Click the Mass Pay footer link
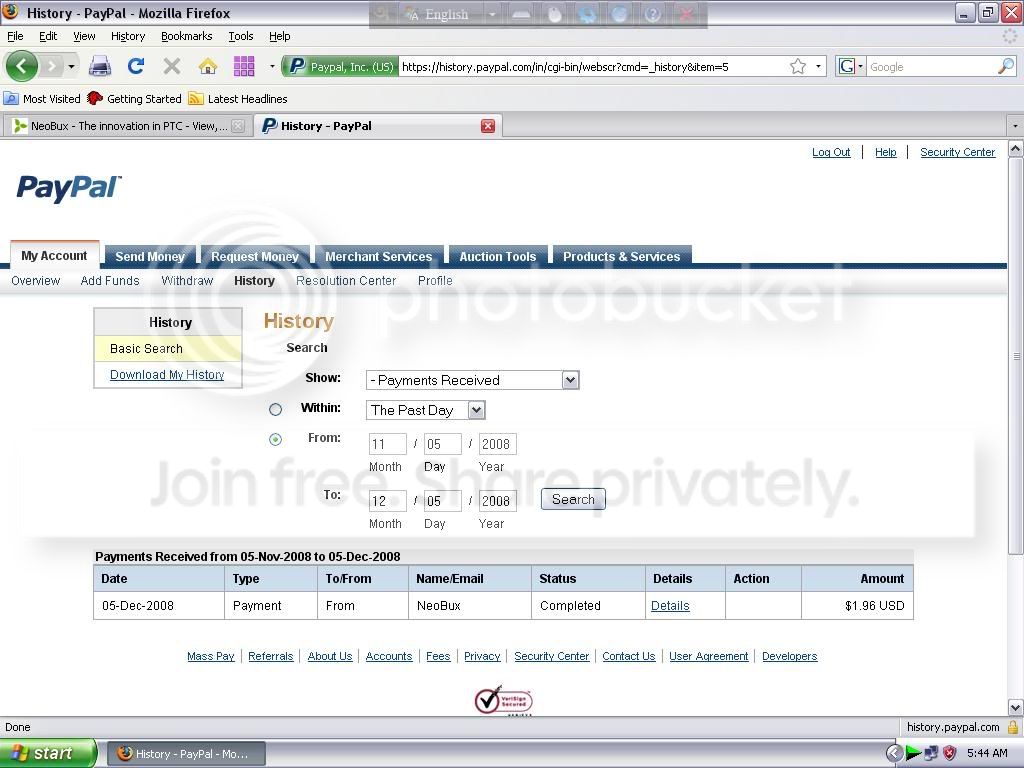1024x768 pixels. tap(210, 656)
